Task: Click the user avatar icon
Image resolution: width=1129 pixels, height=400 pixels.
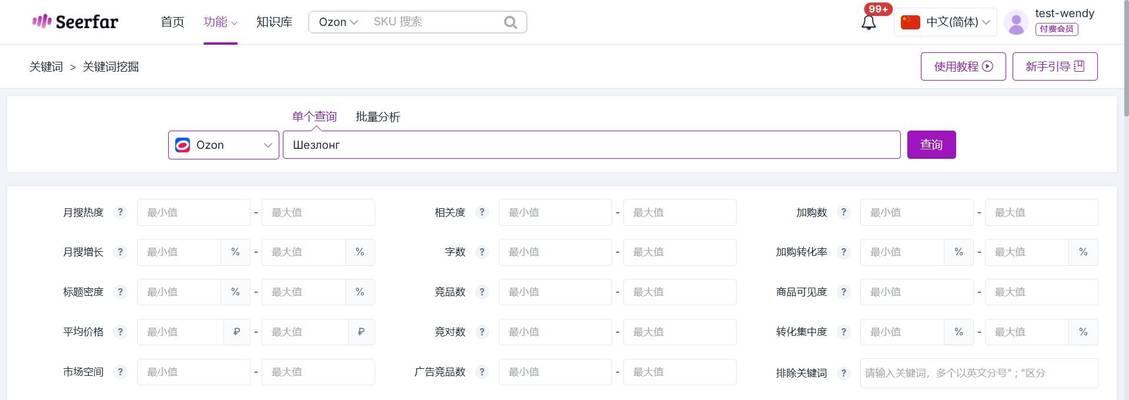Action: [1016, 22]
